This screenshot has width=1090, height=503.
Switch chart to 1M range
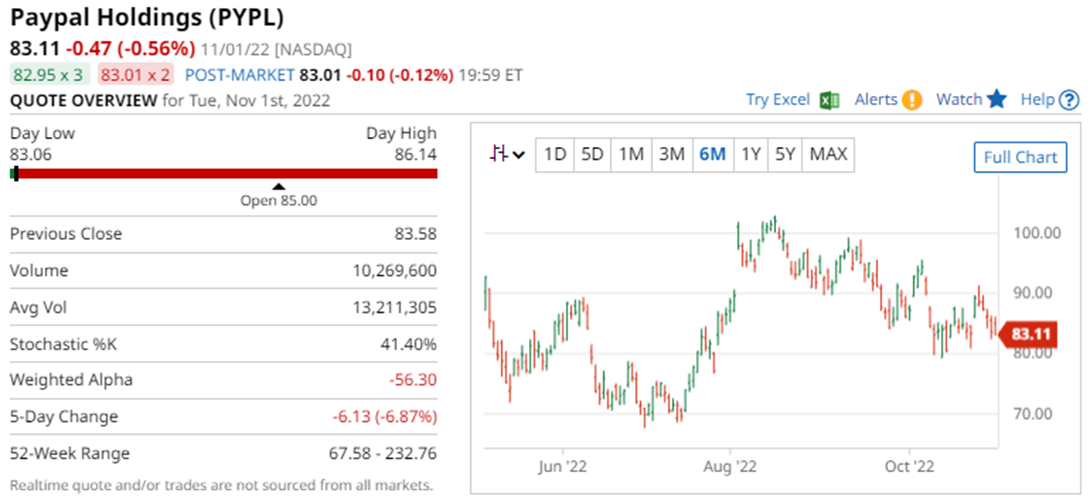[x=631, y=154]
